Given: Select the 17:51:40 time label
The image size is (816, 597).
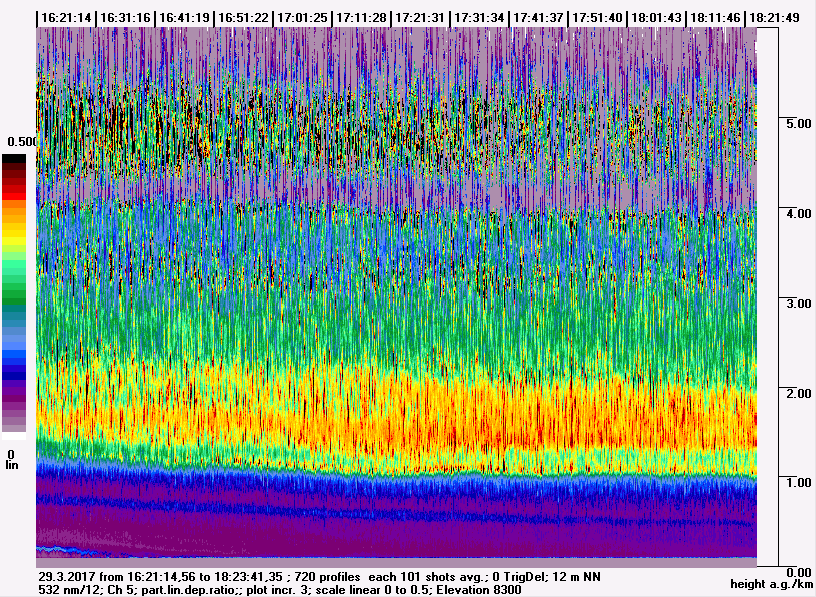Looking at the screenshot, I should click(597, 18).
